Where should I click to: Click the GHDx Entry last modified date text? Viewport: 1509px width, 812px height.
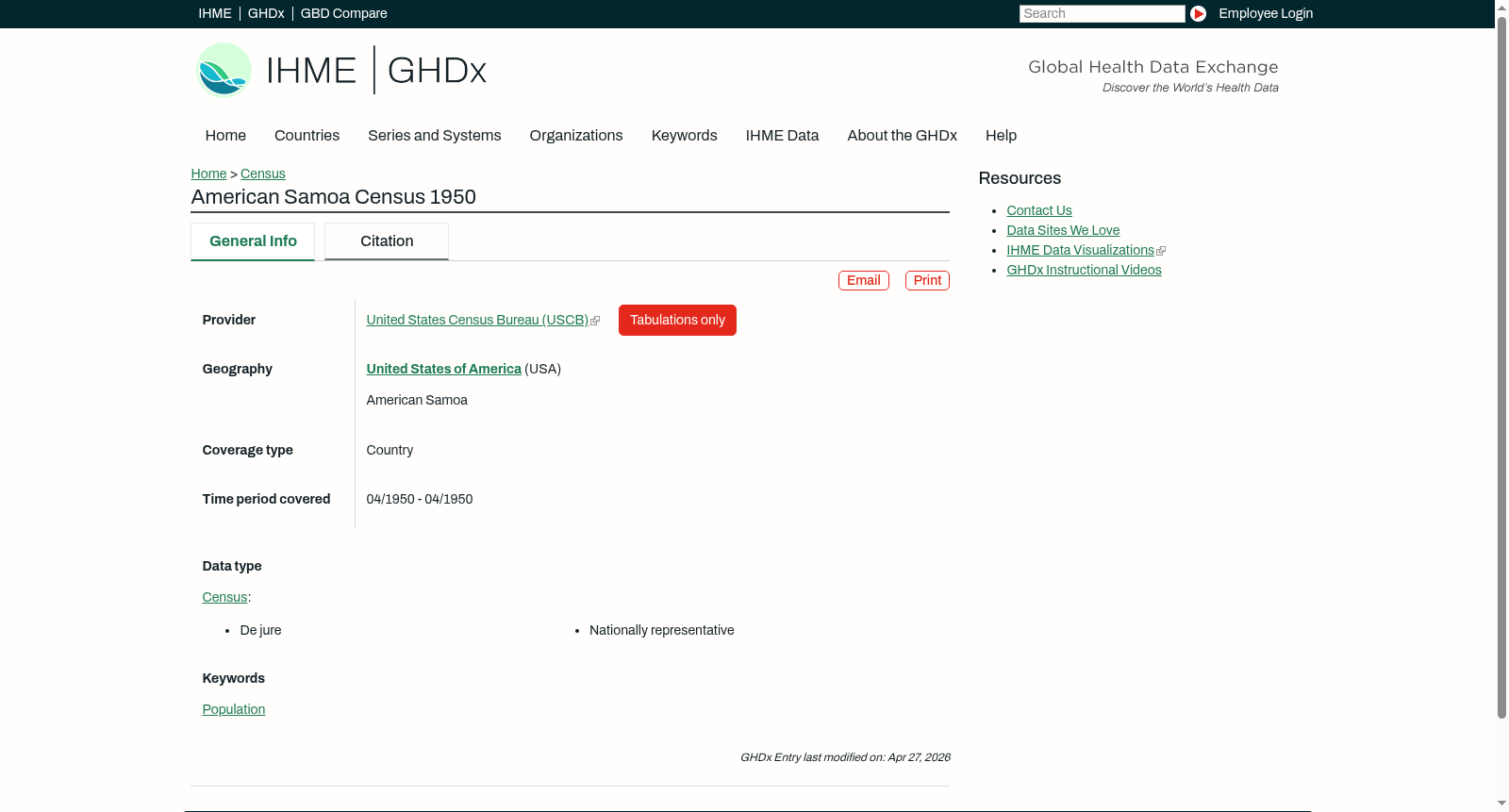click(845, 757)
